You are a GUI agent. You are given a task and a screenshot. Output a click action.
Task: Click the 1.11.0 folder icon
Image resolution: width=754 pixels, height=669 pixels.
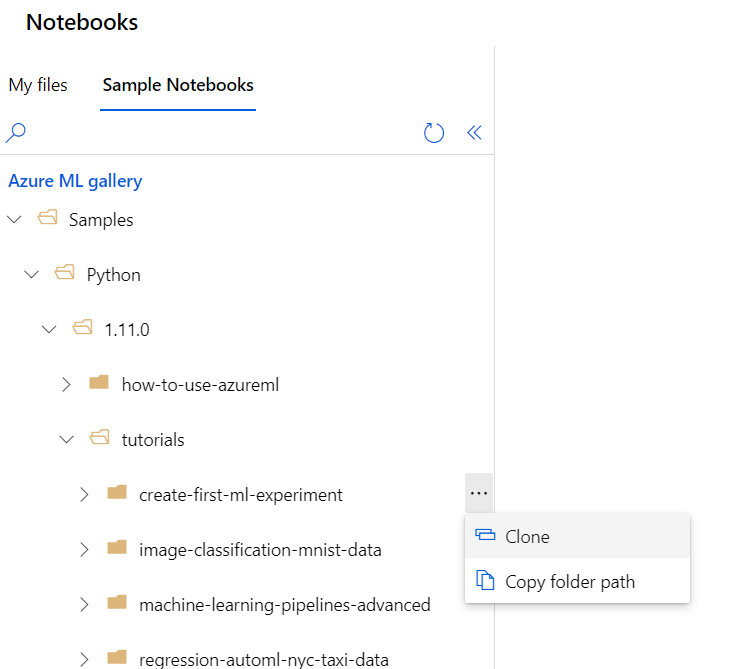[x=82, y=328]
